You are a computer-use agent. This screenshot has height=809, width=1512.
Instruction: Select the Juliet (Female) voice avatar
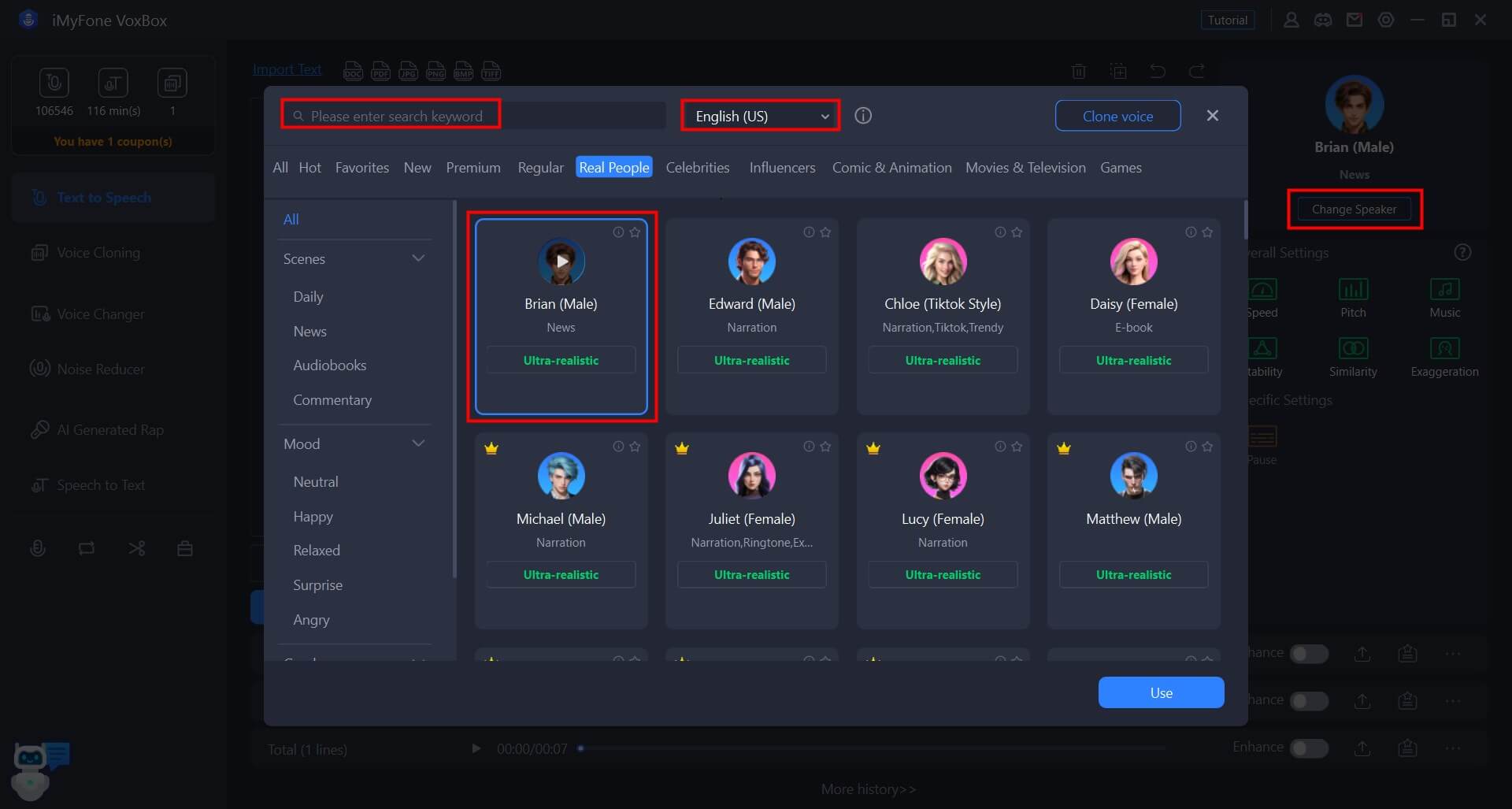(752, 476)
